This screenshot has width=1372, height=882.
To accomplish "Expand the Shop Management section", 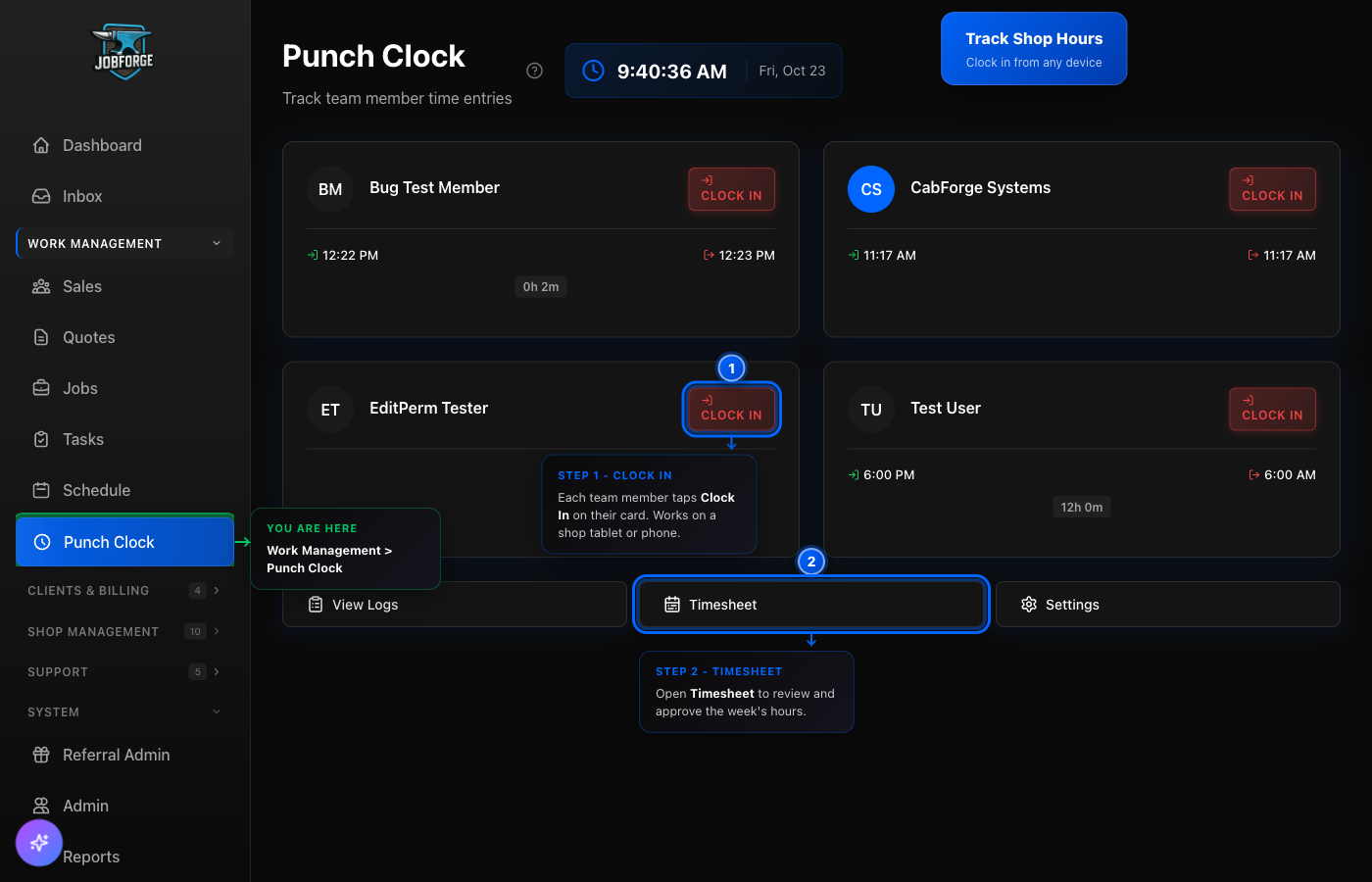I will 124,631.
